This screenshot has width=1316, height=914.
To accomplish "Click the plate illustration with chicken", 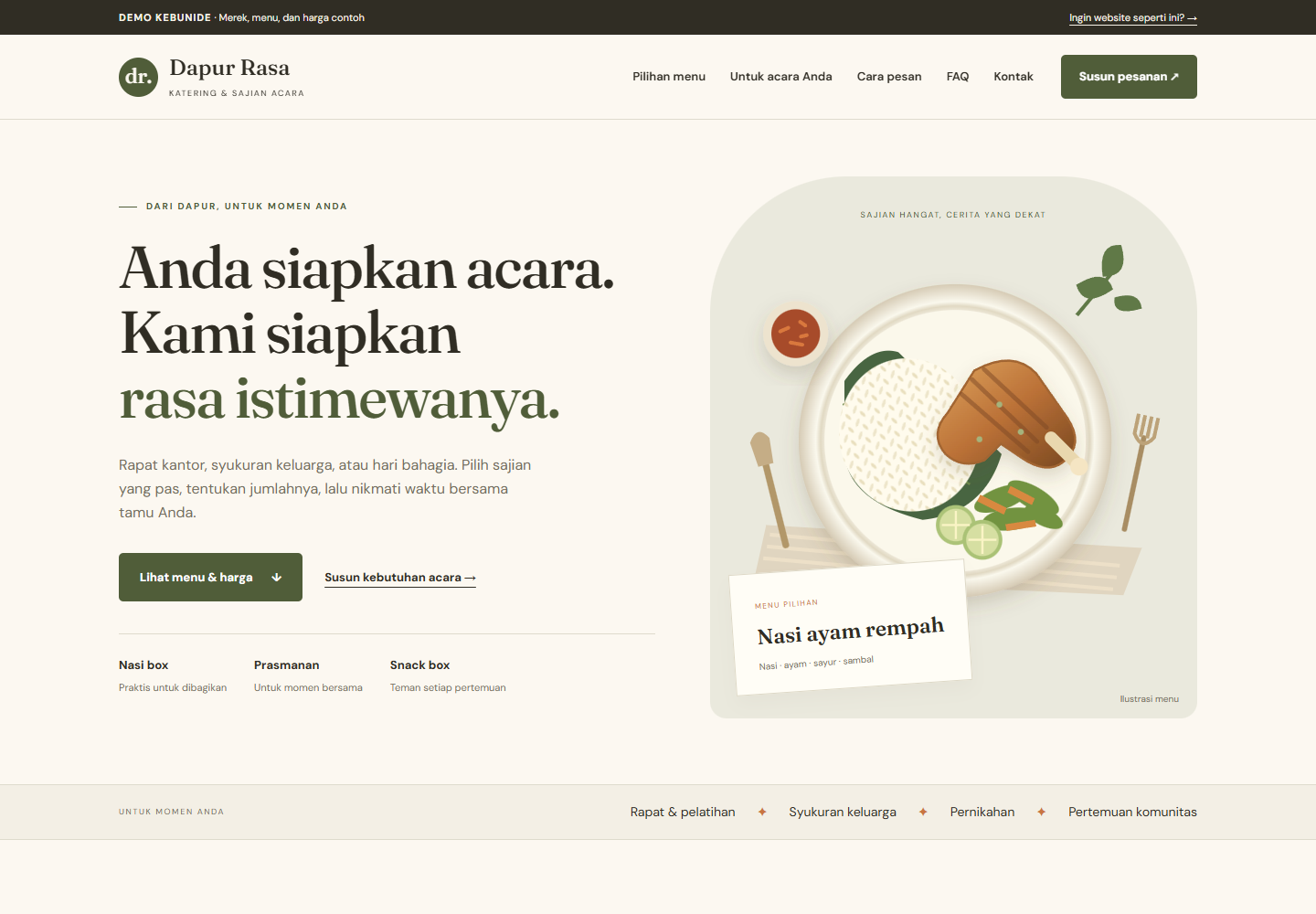I will tap(955, 441).
